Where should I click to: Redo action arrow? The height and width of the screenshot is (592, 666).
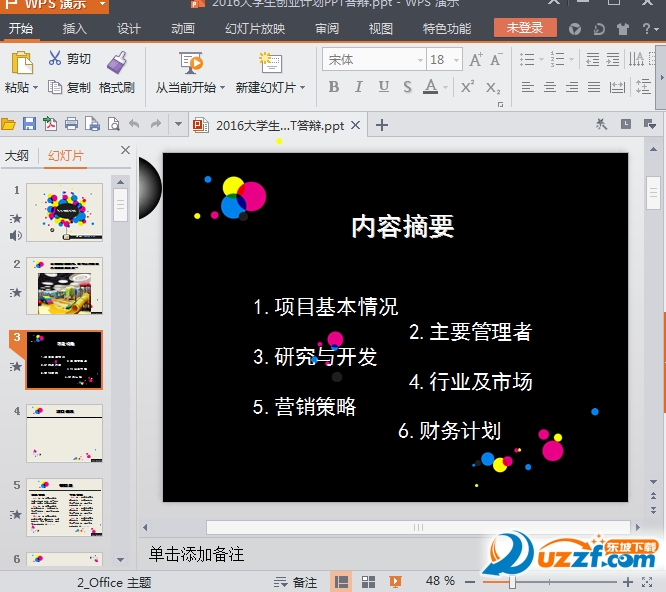[156, 124]
